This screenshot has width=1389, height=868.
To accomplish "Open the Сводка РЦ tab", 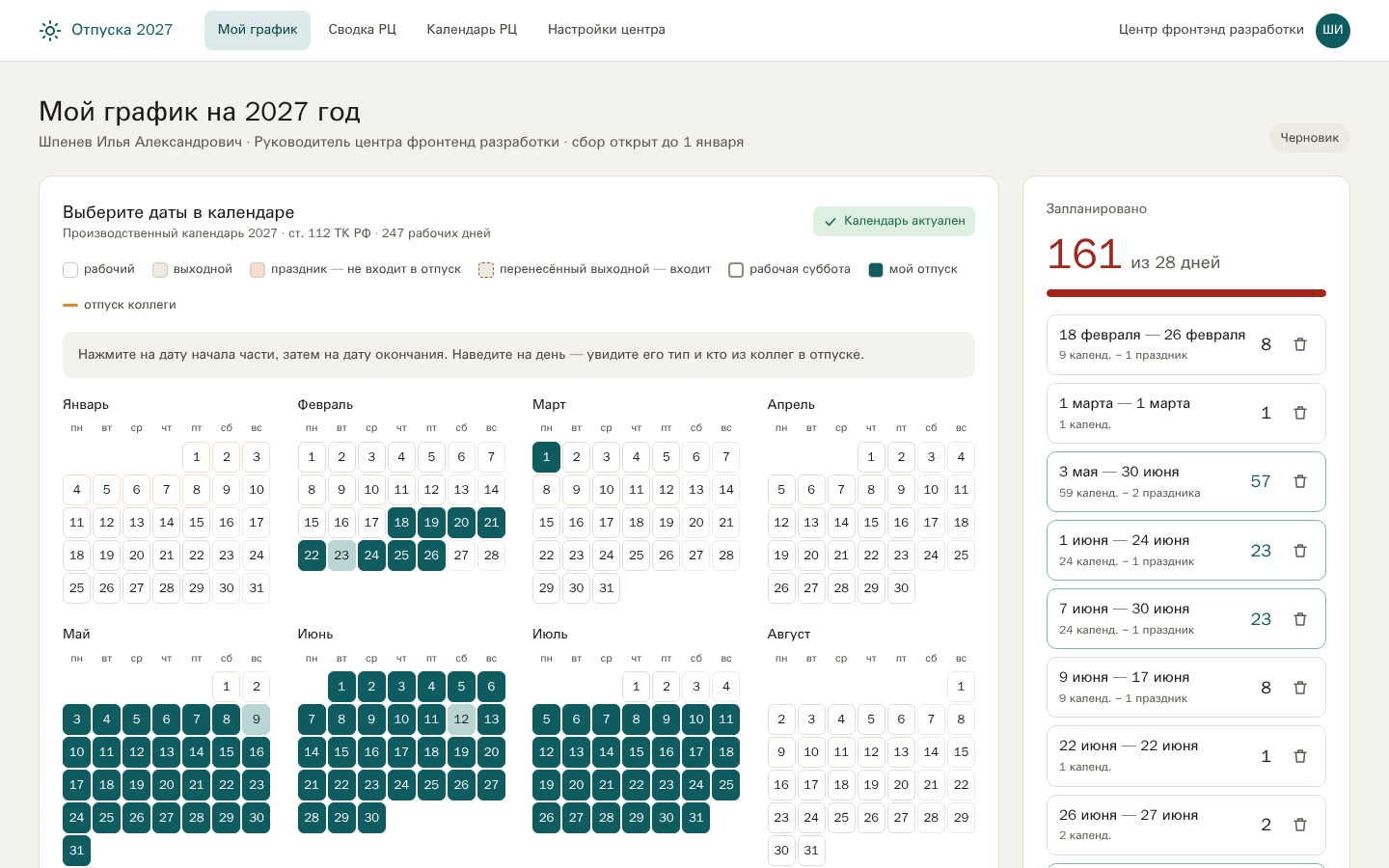I will pos(362,30).
